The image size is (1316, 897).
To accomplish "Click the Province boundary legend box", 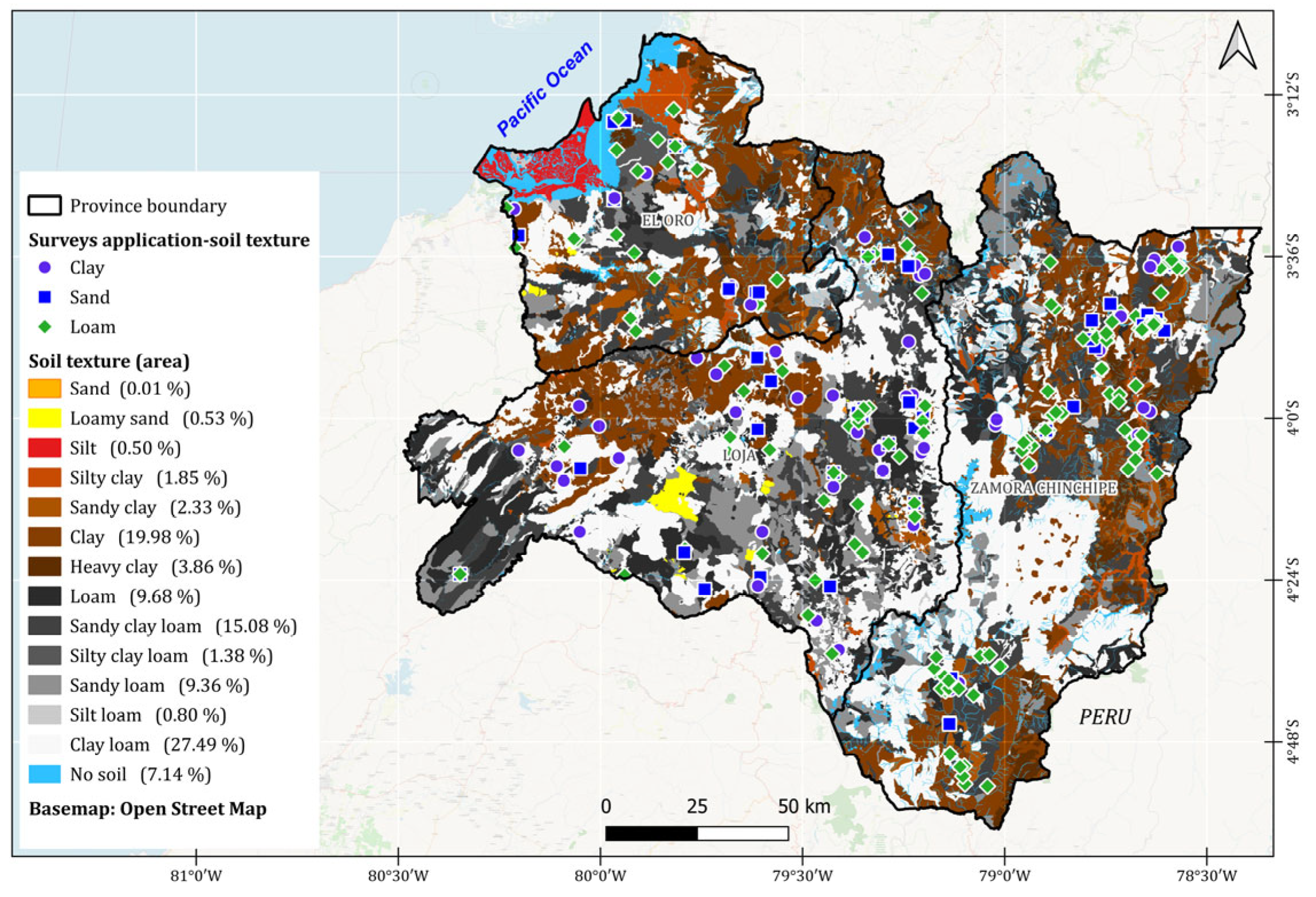I will [45, 206].
